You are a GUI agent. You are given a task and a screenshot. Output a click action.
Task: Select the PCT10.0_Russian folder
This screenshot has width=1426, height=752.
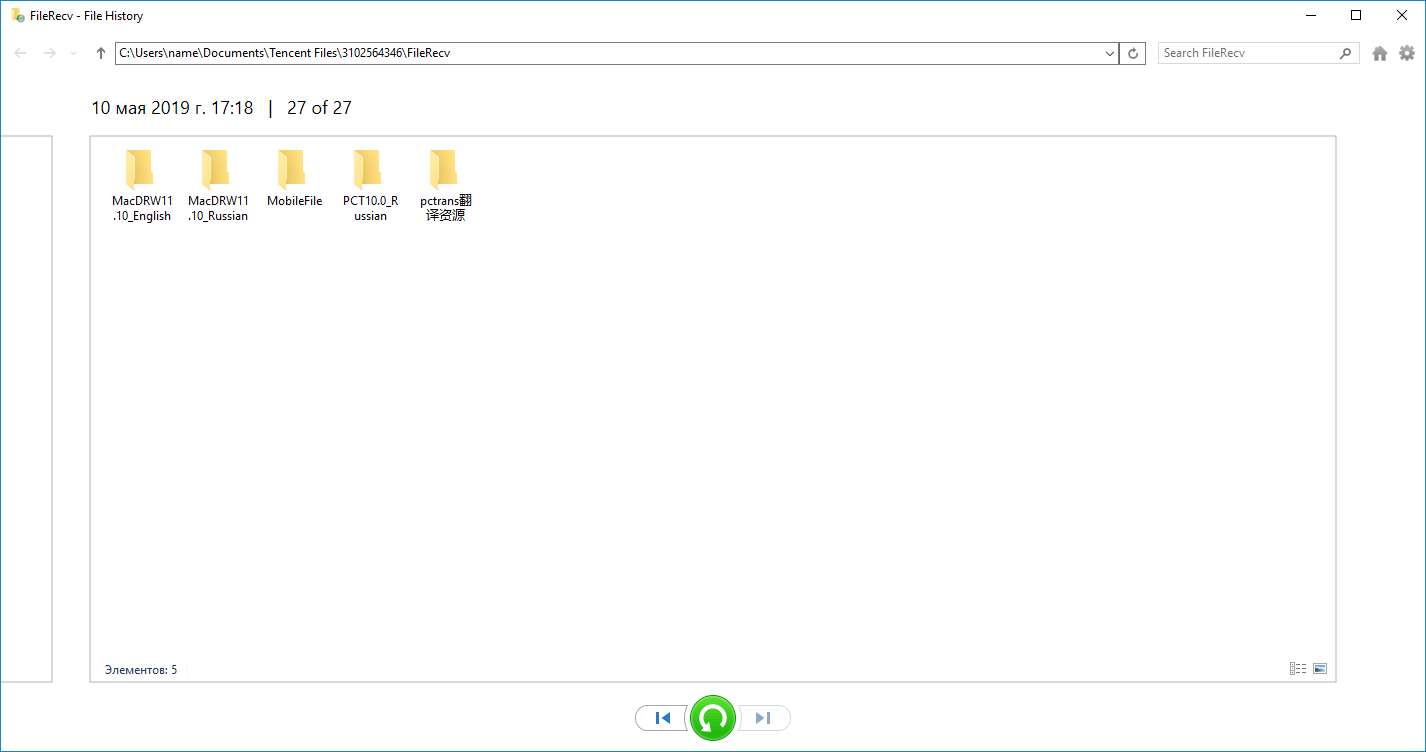pos(370,185)
